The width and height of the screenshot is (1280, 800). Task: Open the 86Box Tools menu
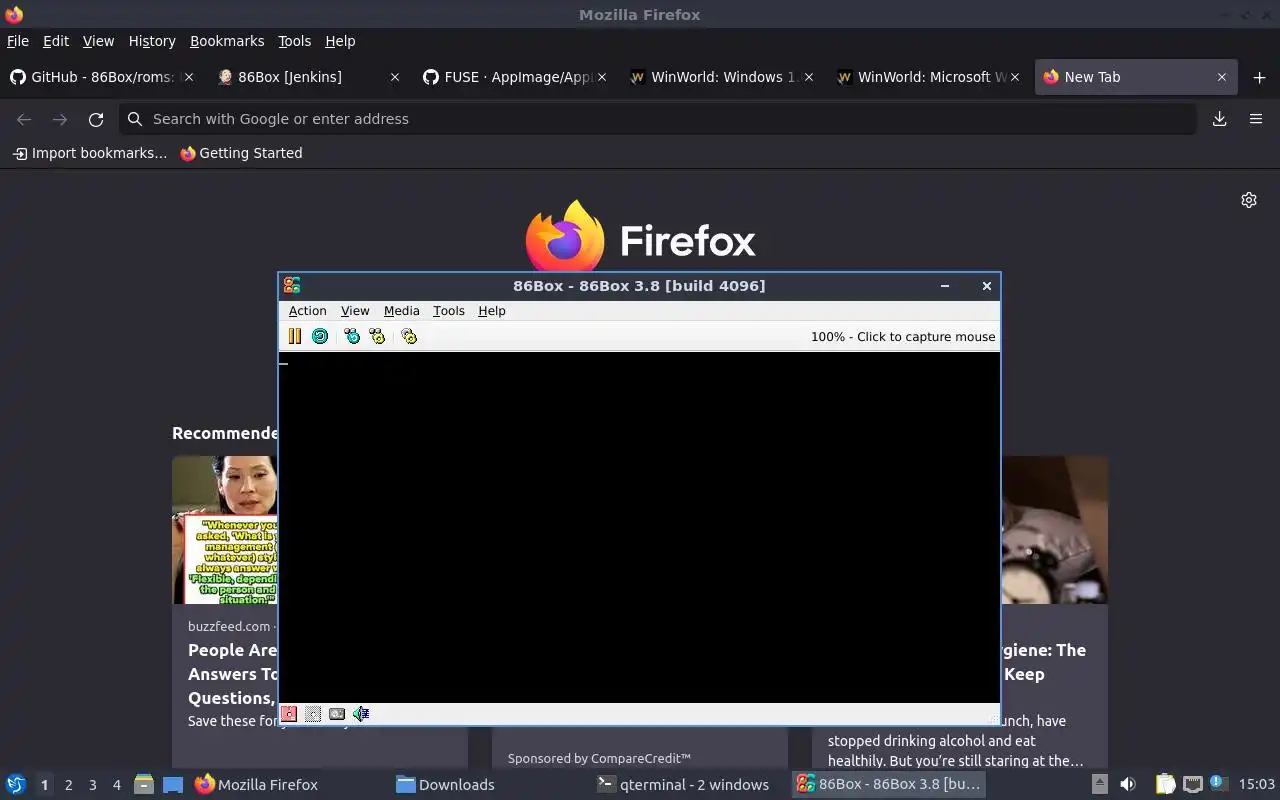449,311
